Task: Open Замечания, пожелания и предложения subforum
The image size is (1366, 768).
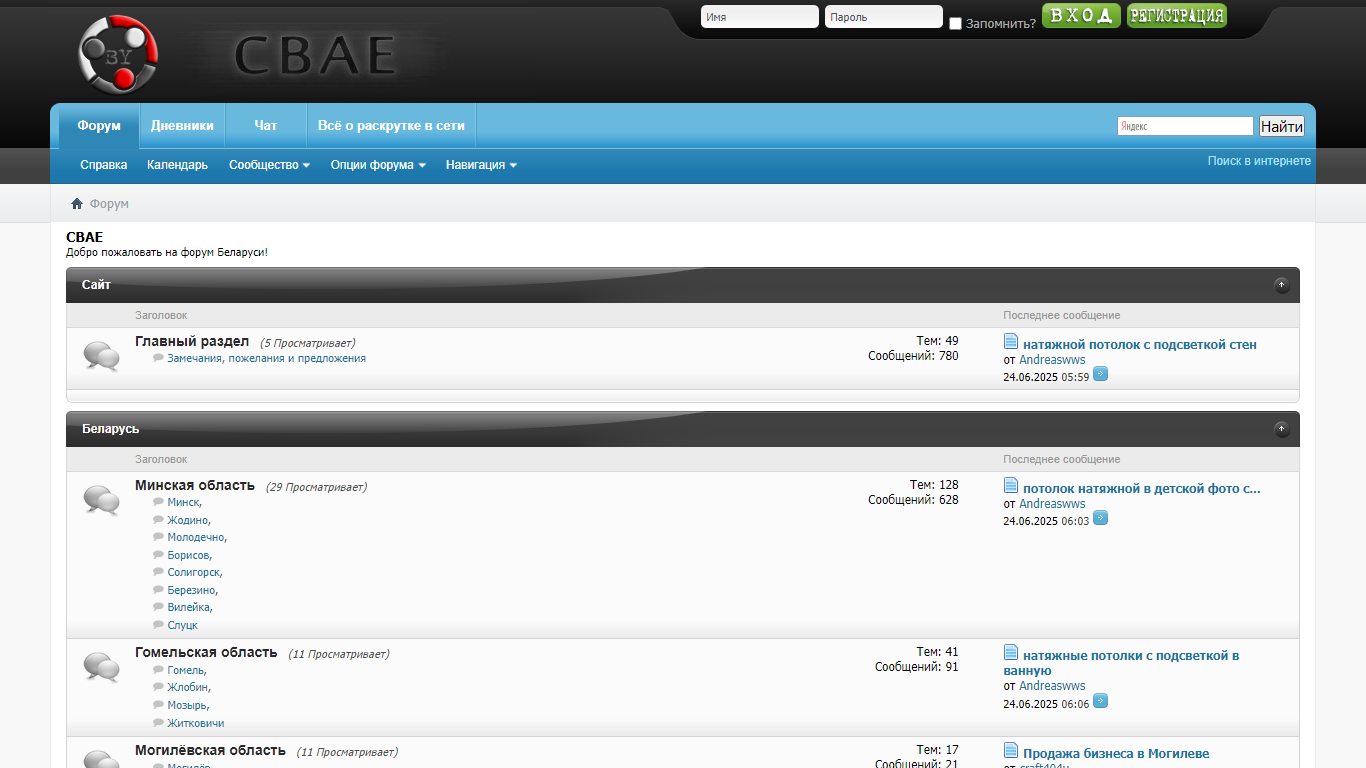Action: tap(267, 358)
